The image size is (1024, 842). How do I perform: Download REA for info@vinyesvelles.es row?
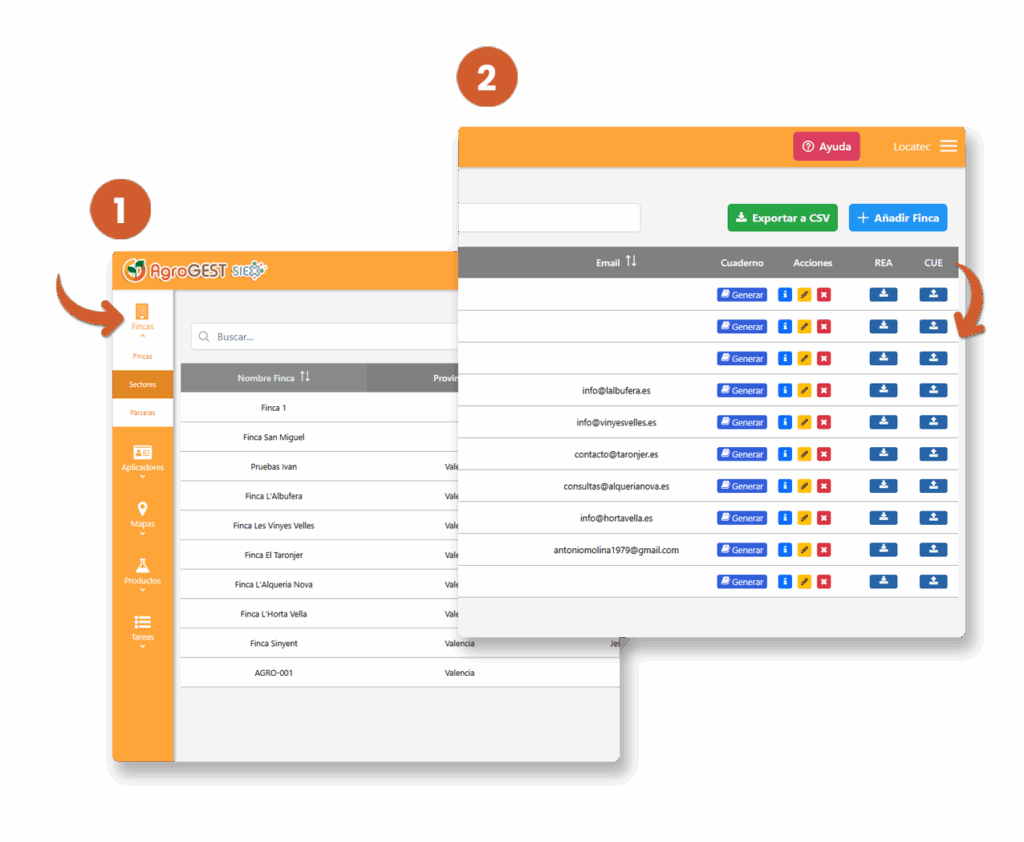click(883, 422)
